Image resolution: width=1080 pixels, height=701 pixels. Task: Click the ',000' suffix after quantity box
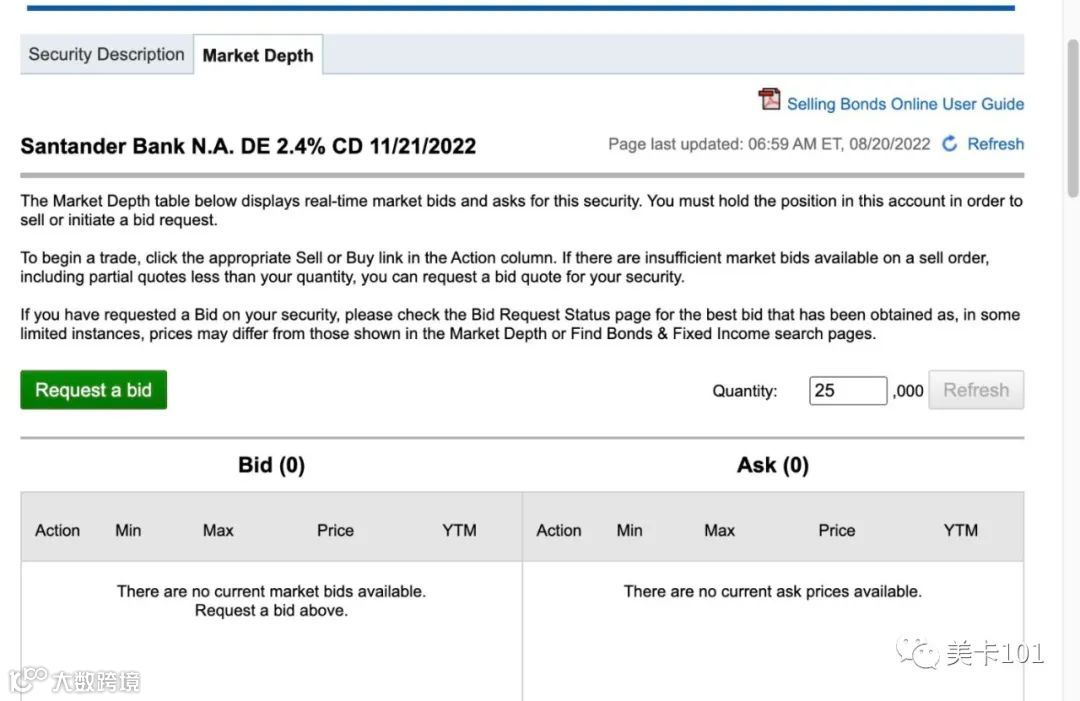tap(908, 391)
